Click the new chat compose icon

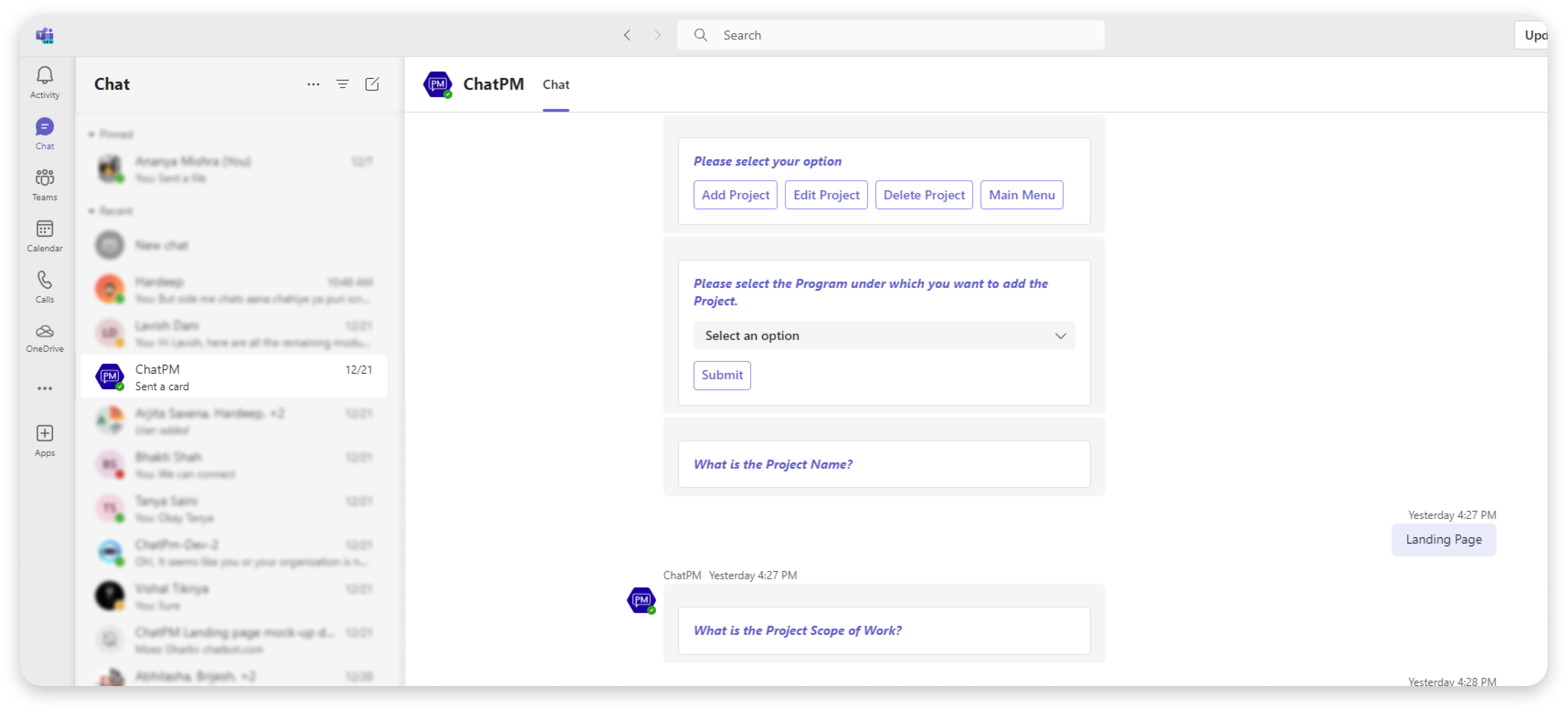[x=372, y=84]
